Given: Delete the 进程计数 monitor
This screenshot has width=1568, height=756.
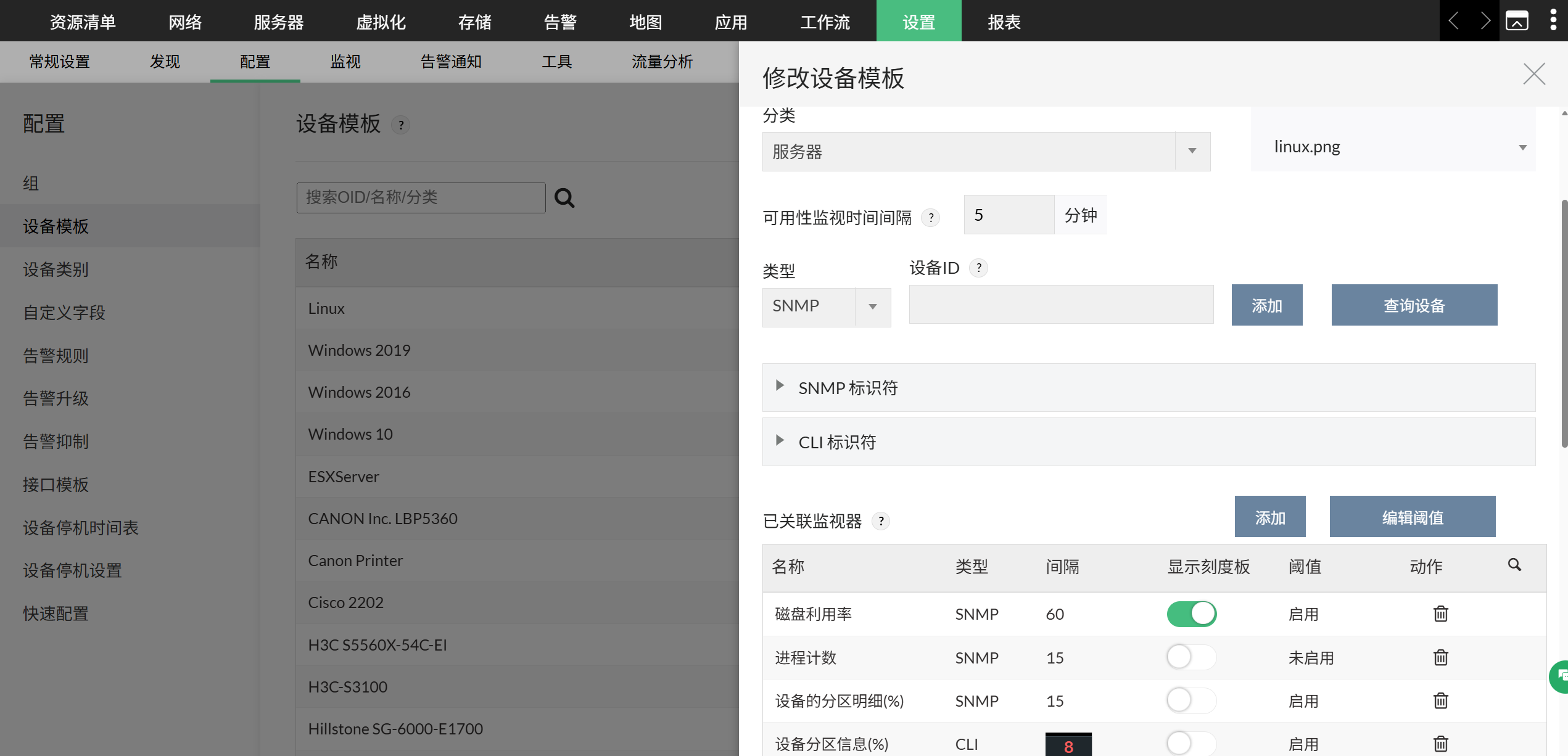Looking at the screenshot, I should [x=1440, y=657].
